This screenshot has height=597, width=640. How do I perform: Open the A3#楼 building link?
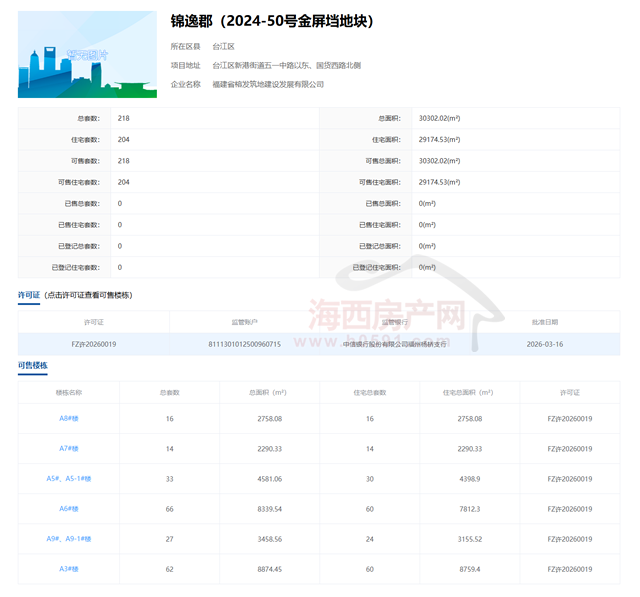(x=69, y=569)
